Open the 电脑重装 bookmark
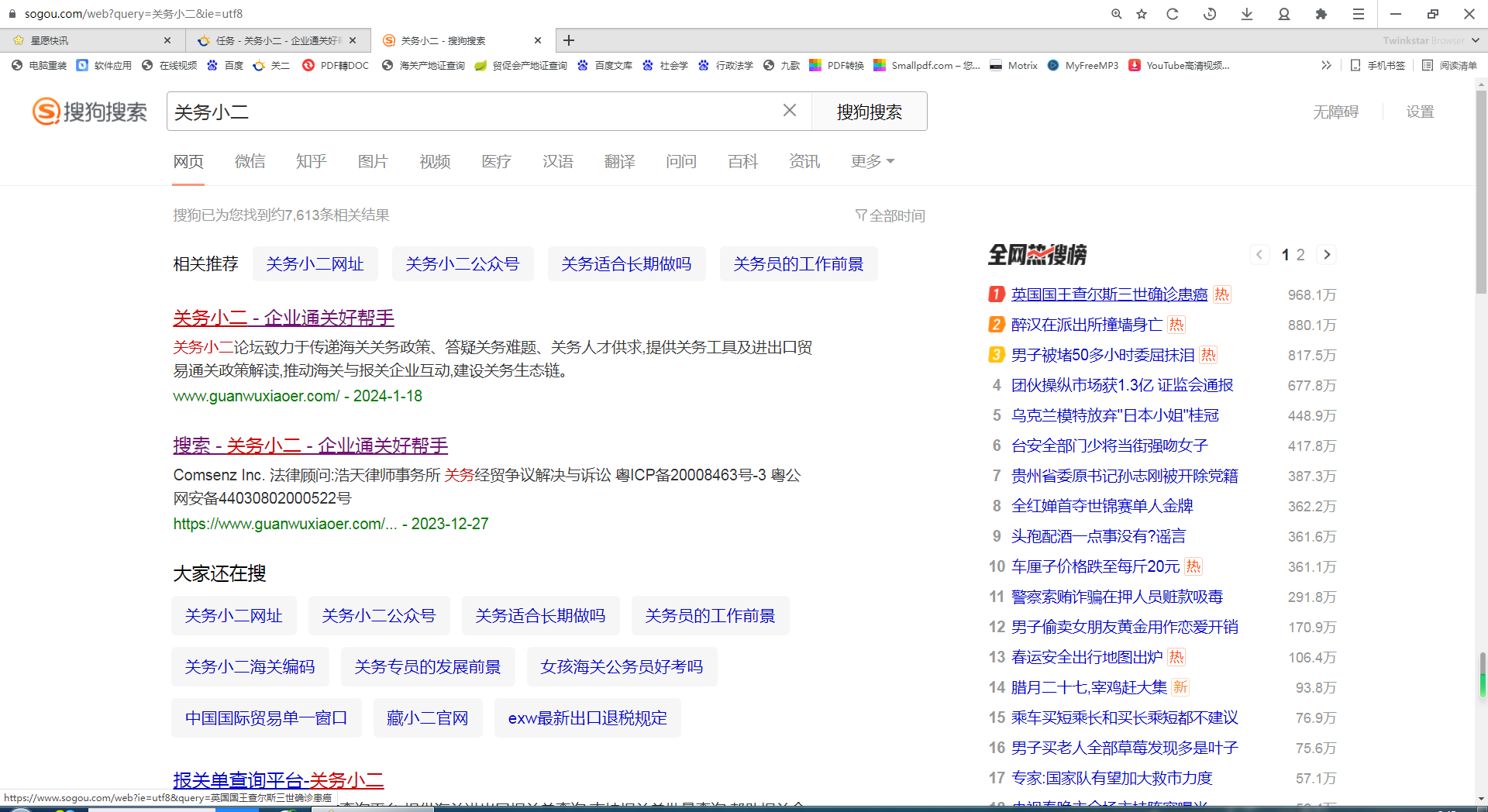Screen dimensions: 1488x812 click(40, 66)
